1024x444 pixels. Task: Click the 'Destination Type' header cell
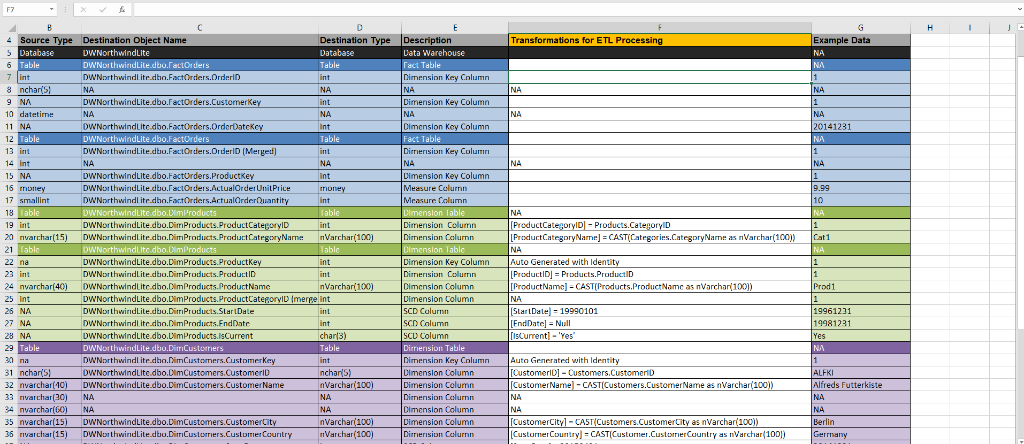360,40
